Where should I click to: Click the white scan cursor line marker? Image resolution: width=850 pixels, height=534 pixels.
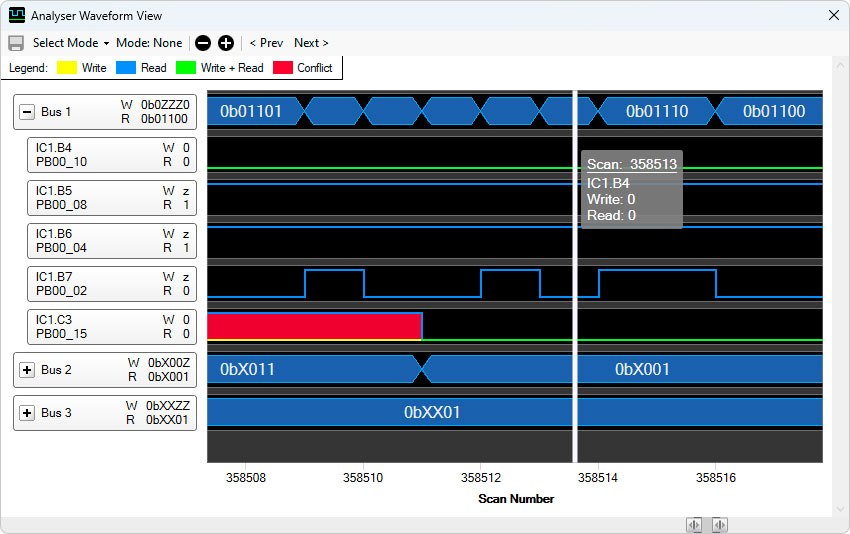click(575, 300)
